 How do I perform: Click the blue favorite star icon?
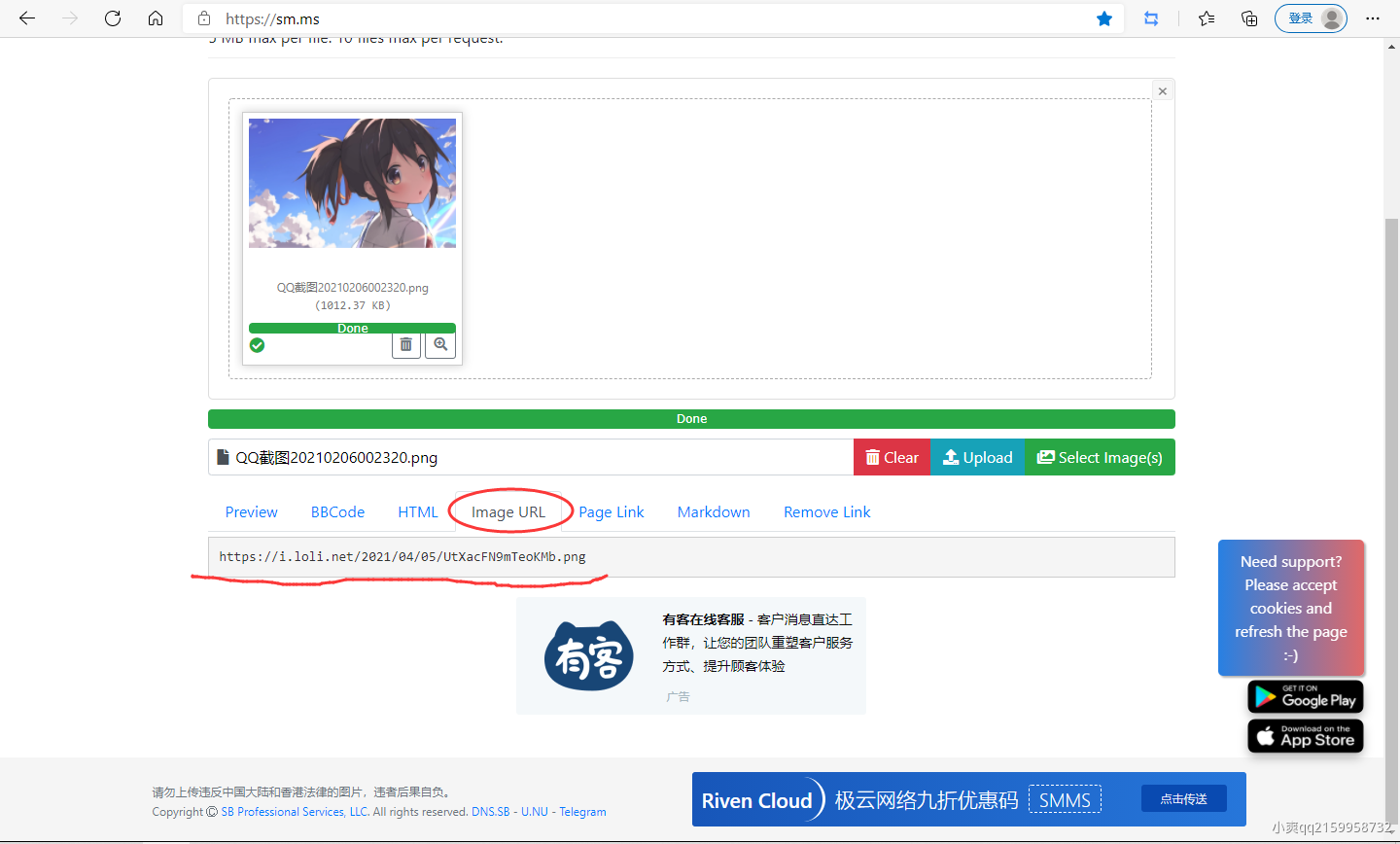click(1104, 18)
